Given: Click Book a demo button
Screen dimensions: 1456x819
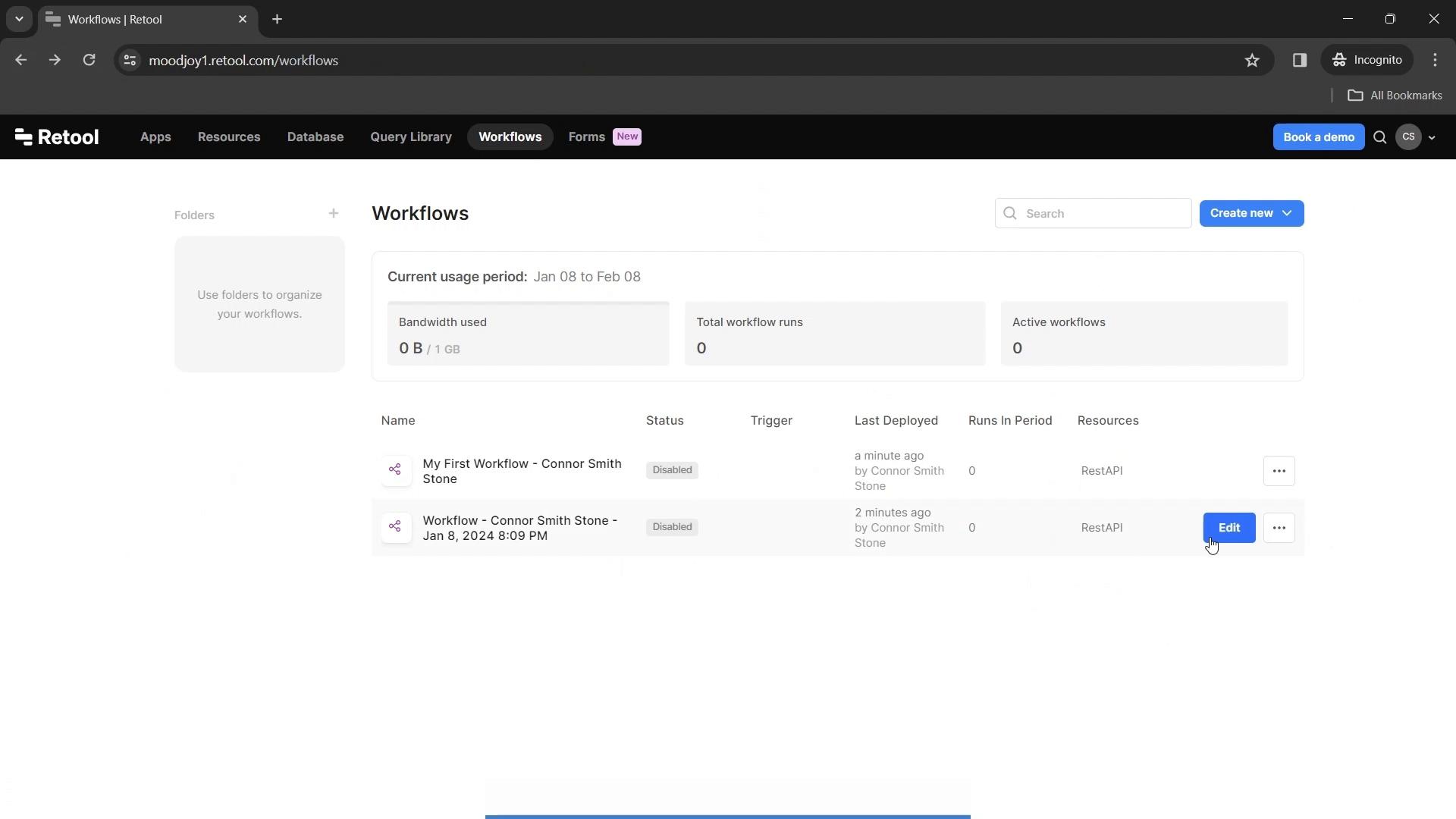Looking at the screenshot, I should [x=1319, y=137].
